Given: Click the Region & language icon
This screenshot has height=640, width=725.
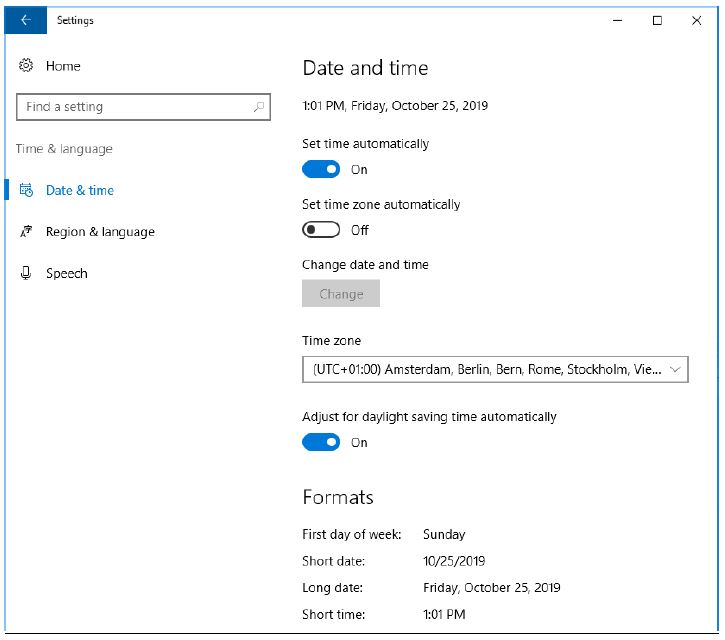Looking at the screenshot, I should pyautogui.click(x=26, y=232).
